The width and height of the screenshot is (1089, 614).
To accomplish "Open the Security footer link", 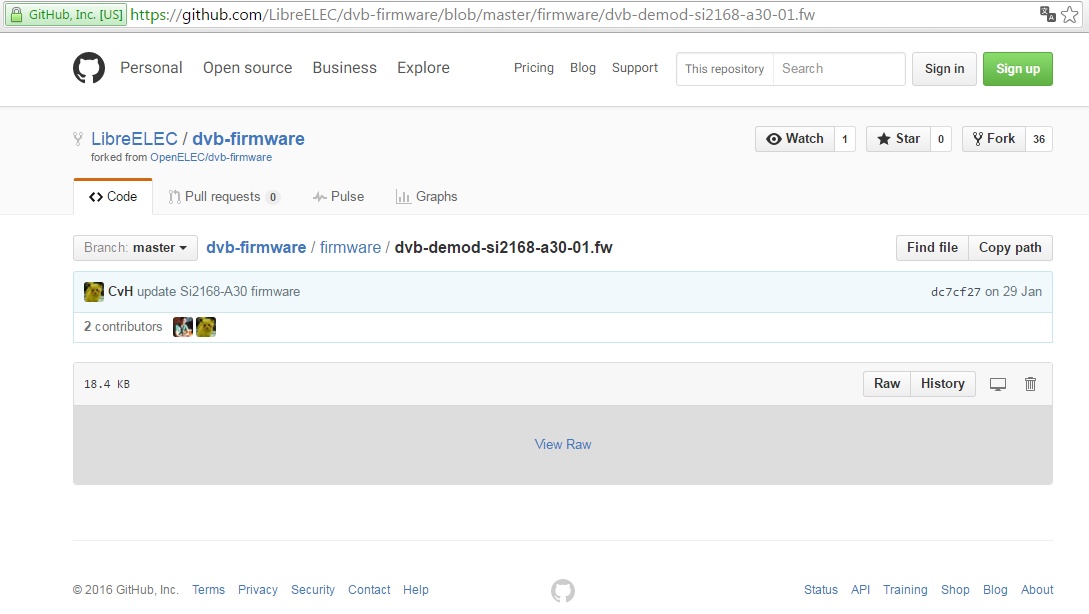I will click(x=313, y=590).
